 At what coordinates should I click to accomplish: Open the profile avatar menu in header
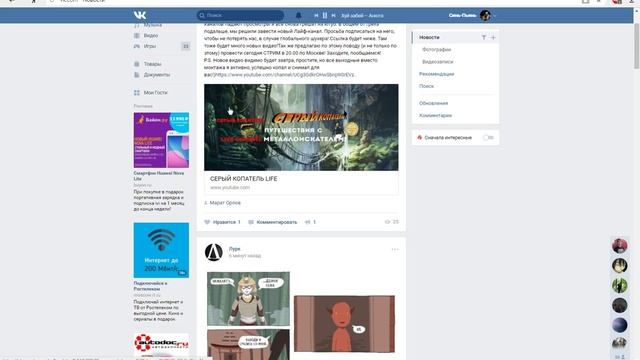click(485, 16)
